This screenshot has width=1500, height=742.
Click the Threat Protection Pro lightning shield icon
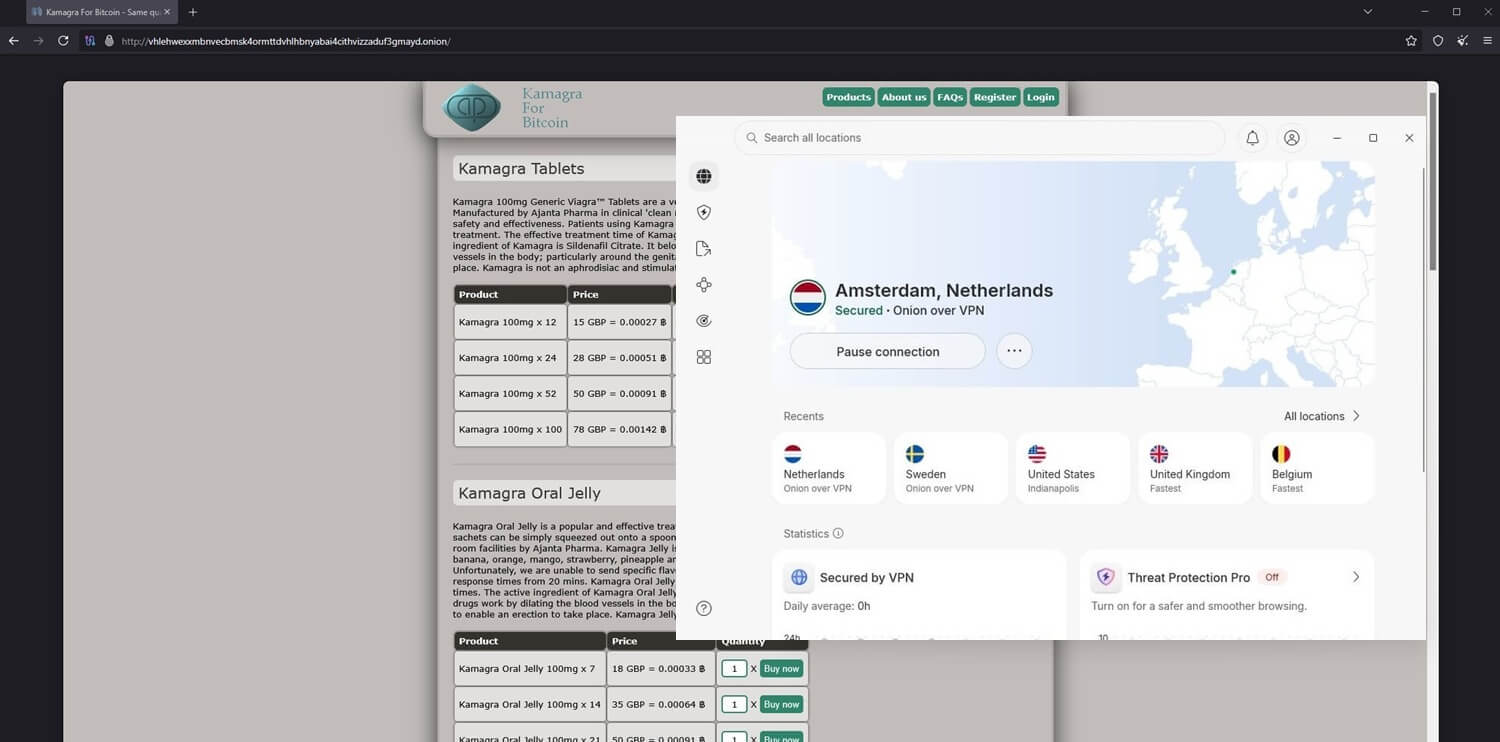tap(1106, 577)
